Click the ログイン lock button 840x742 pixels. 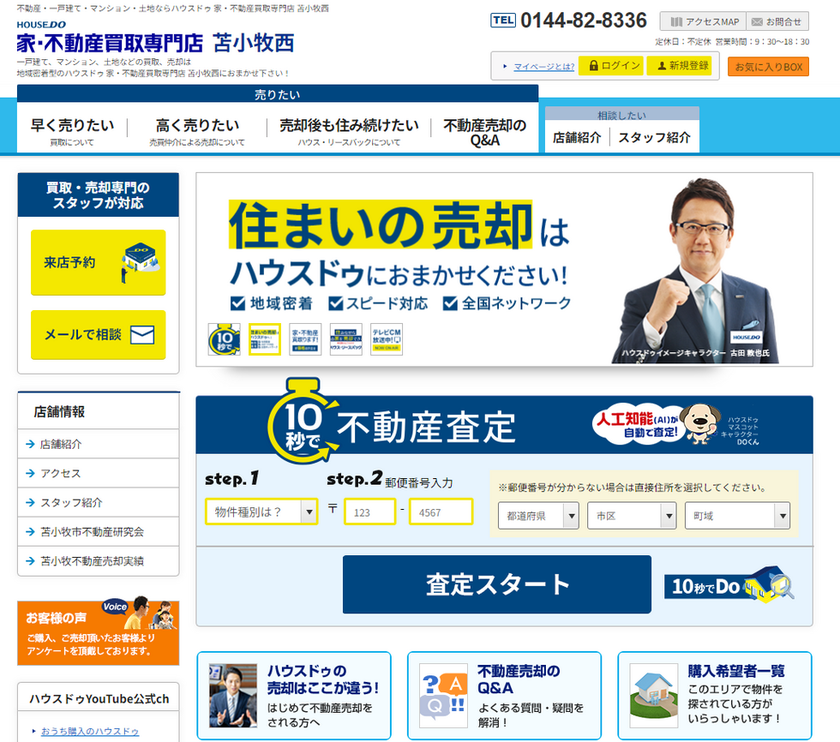click(x=614, y=66)
